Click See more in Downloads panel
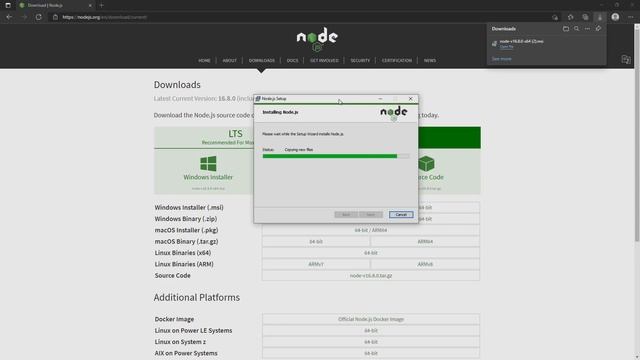This screenshot has height=360, width=640. (501, 59)
